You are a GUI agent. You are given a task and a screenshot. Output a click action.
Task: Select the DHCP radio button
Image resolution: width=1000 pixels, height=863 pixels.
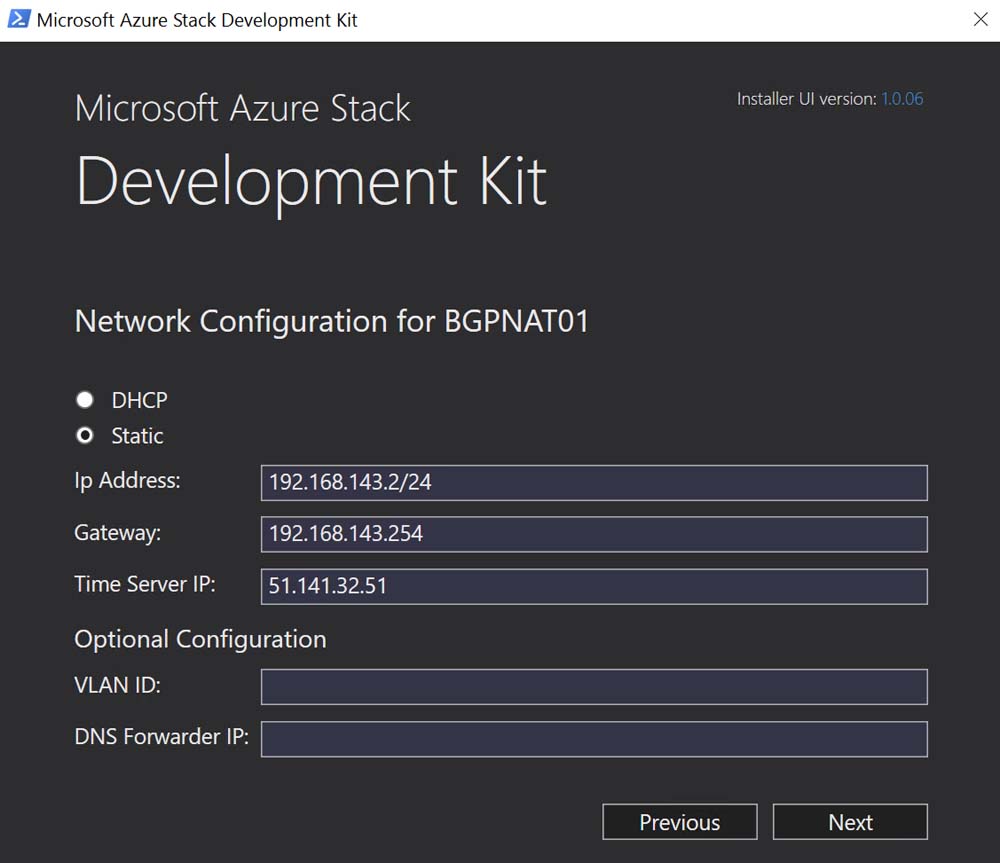[x=86, y=400]
